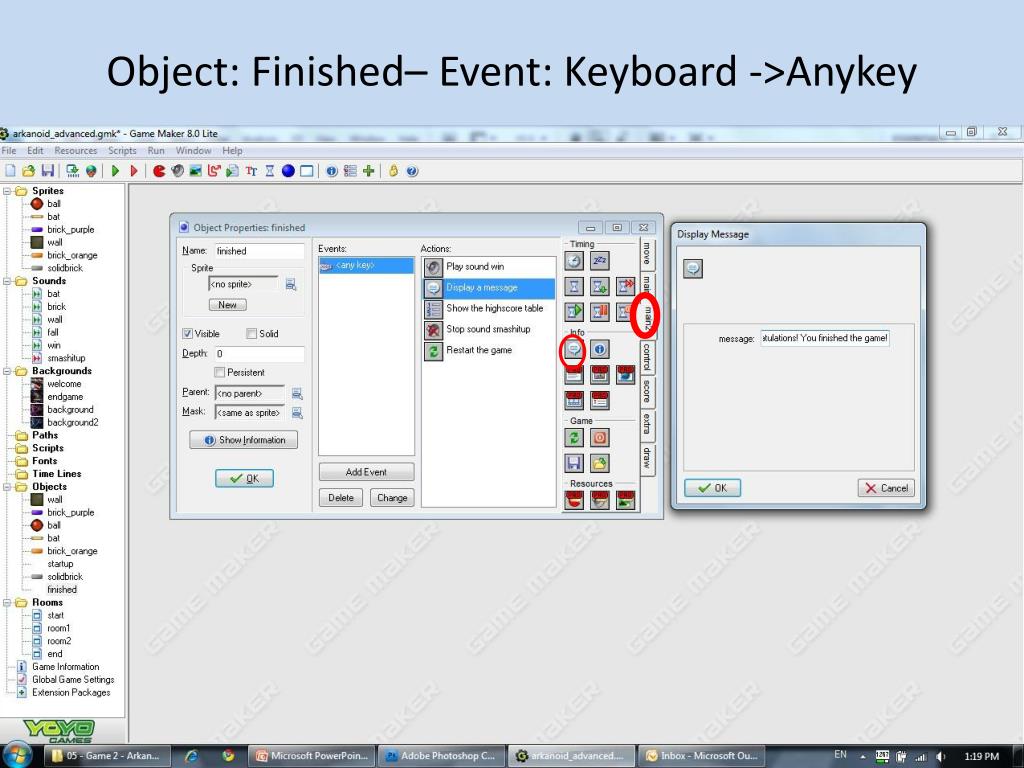Open game information from toolbar icon
This screenshot has height=768, width=1024.
click(332, 171)
